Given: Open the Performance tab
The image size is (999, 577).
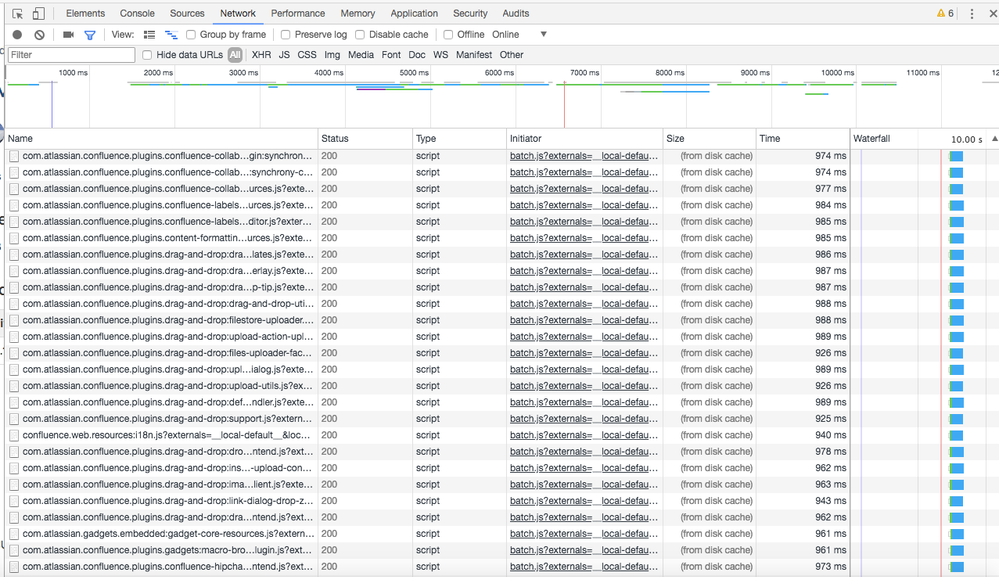Looking at the screenshot, I should [297, 13].
